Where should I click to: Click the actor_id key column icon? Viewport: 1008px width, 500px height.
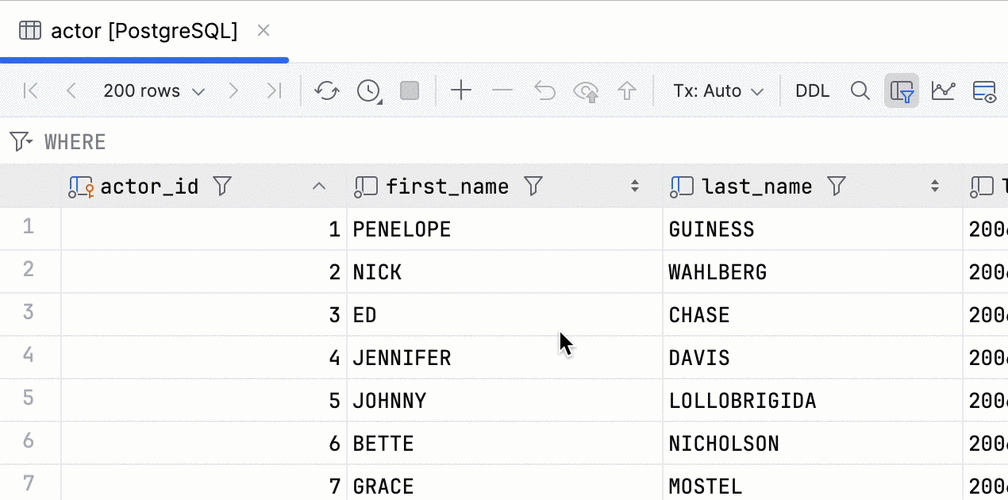coord(81,186)
